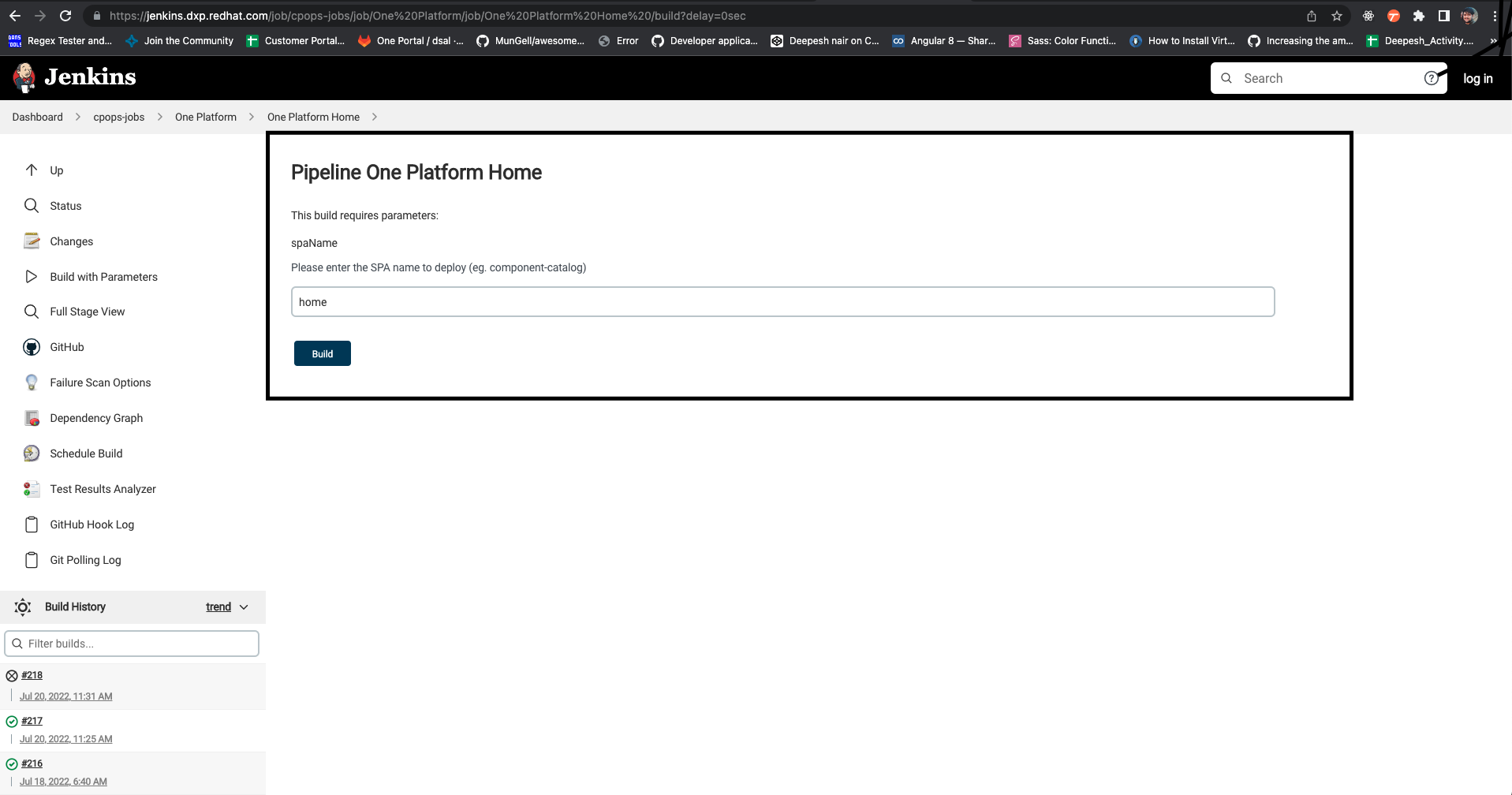Click the Build History sun icon
1512x795 pixels.
point(23,607)
